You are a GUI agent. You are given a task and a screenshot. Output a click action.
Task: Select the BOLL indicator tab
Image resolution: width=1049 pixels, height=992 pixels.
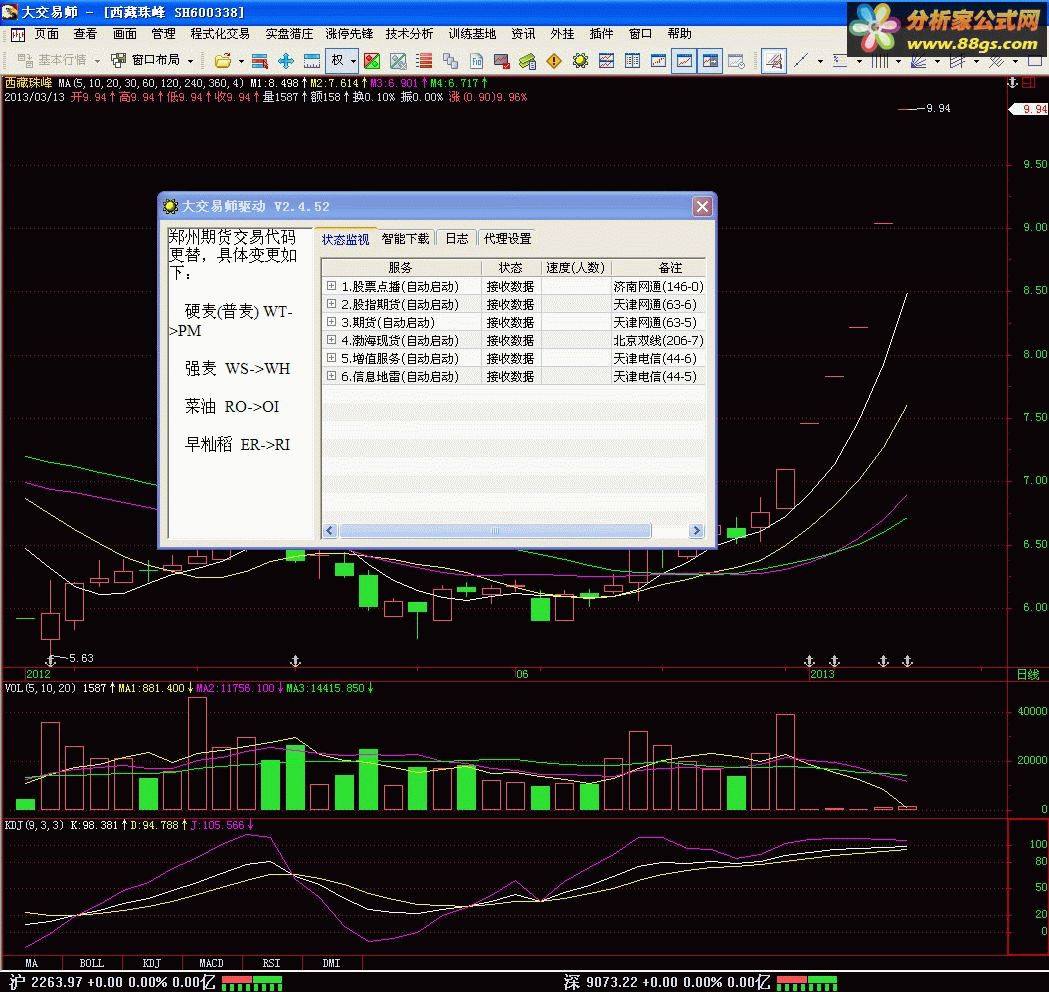point(92,963)
